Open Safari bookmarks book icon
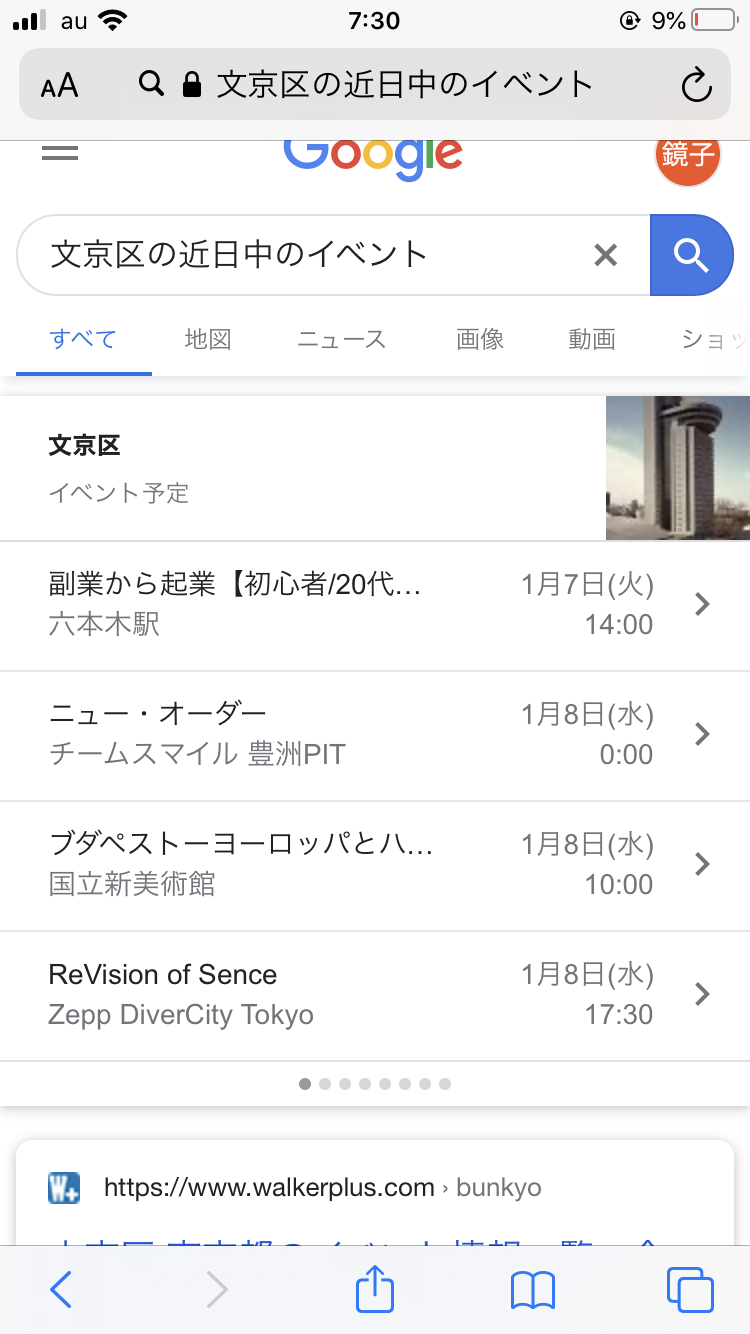The width and height of the screenshot is (750, 1334). tap(532, 1290)
